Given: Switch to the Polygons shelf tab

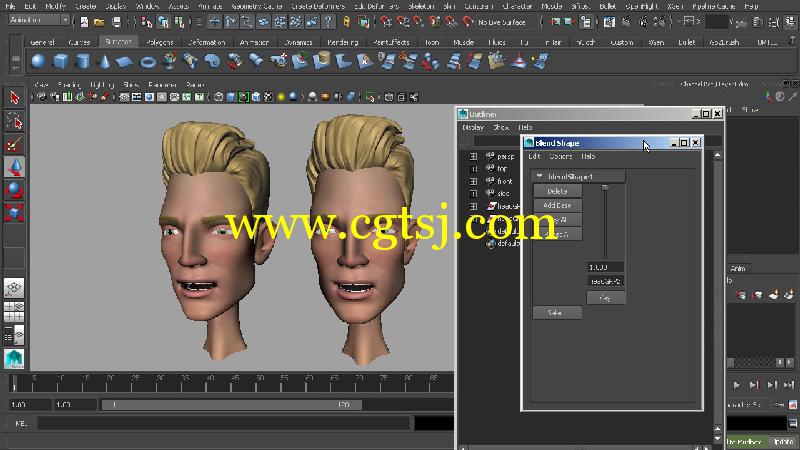Looking at the screenshot, I should [x=159, y=42].
